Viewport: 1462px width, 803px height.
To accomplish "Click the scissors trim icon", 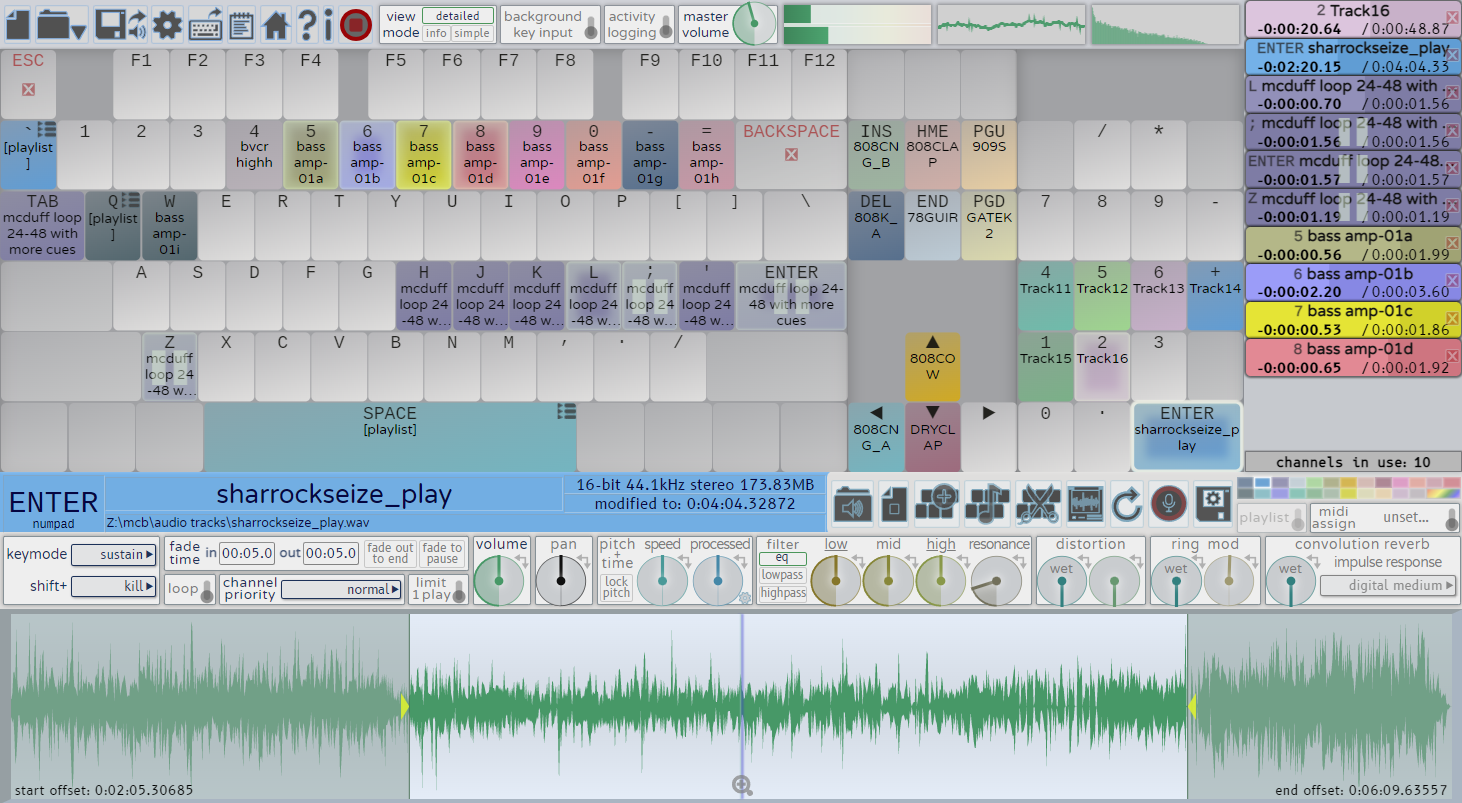I will [x=1037, y=502].
